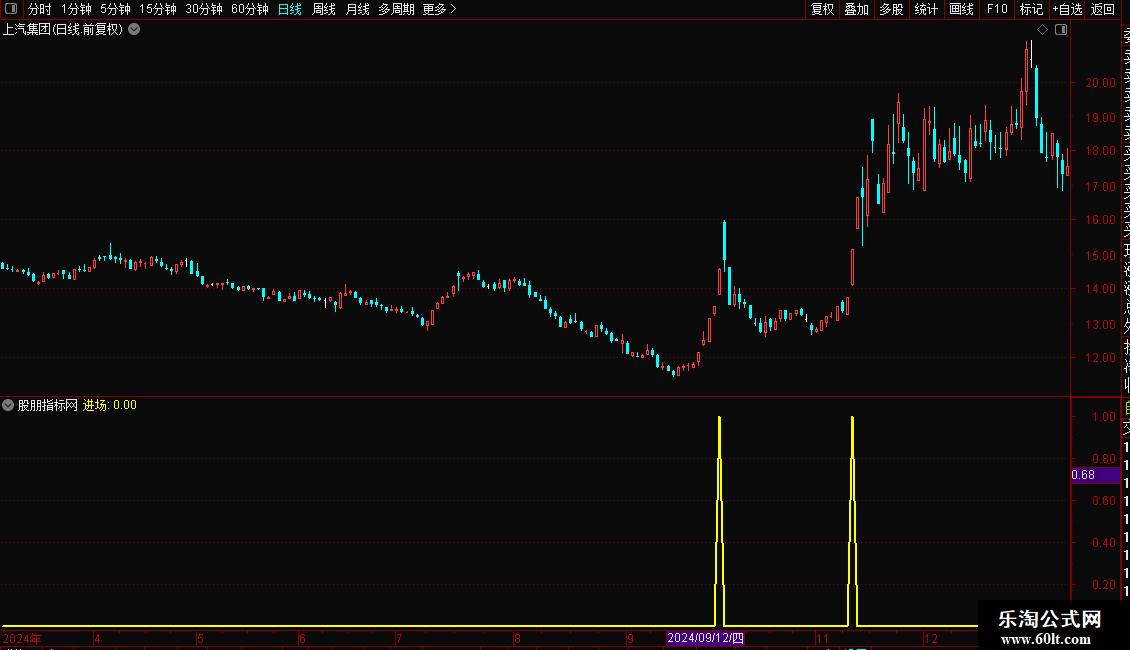The width and height of the screenshot is (1130, 650).
Task: Click 返回 to go back
Action: 1103,9
